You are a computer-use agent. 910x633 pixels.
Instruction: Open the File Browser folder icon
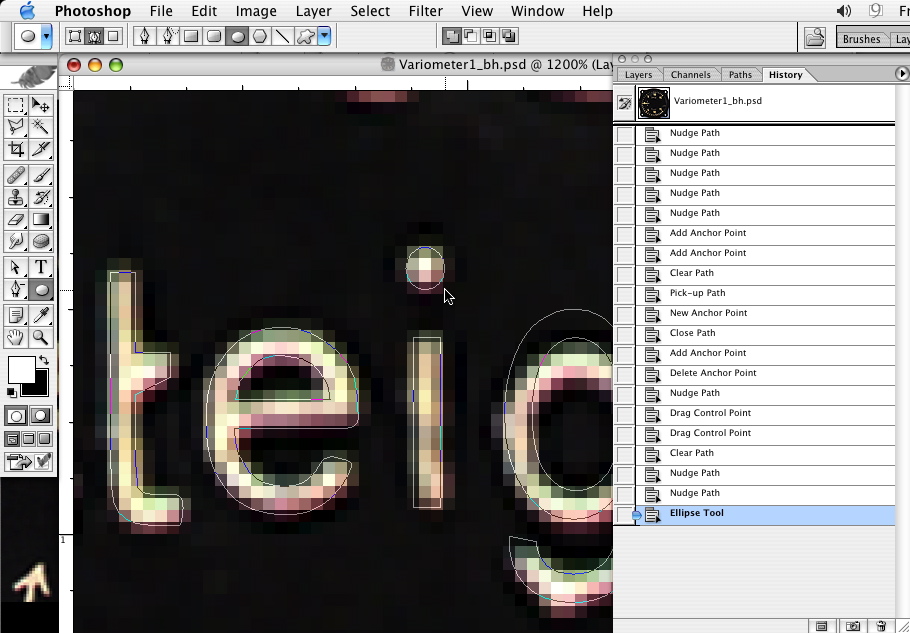click(x=815, y=38)
